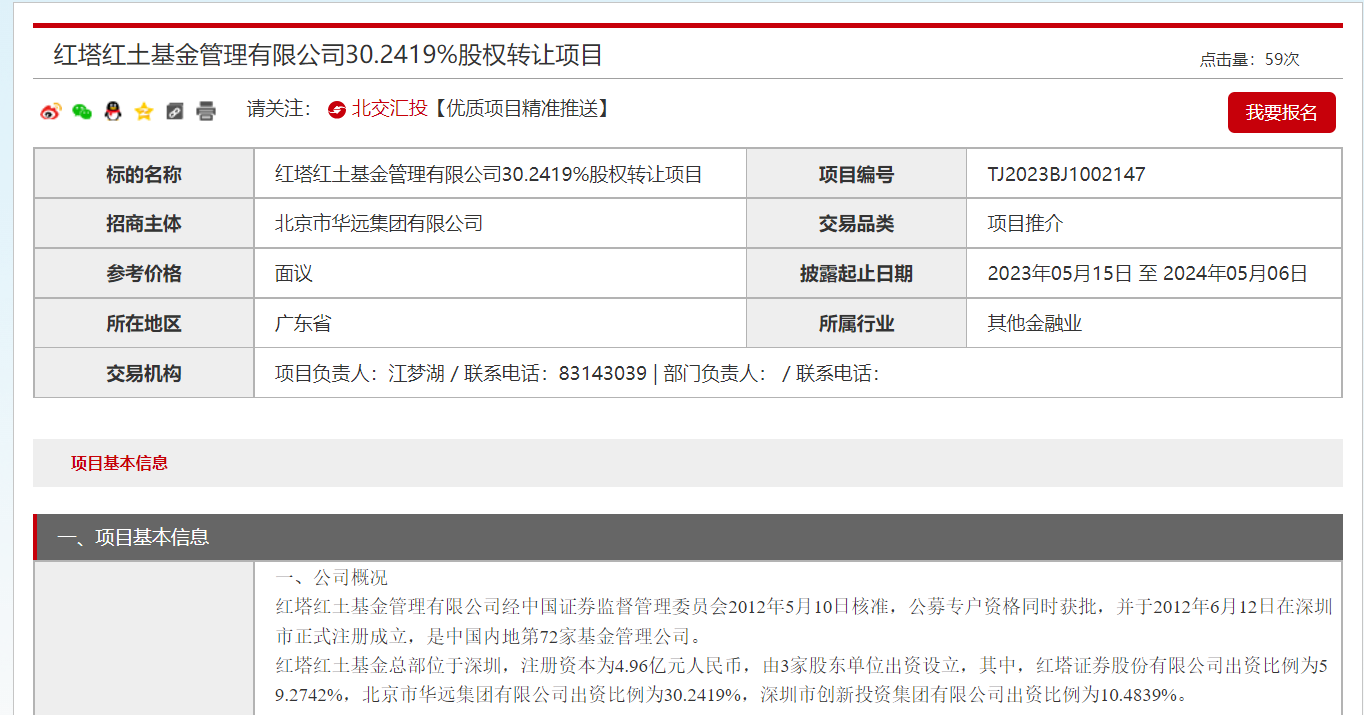
Task: Click the 广东省 region value
Action: click(x=303, y=324)
